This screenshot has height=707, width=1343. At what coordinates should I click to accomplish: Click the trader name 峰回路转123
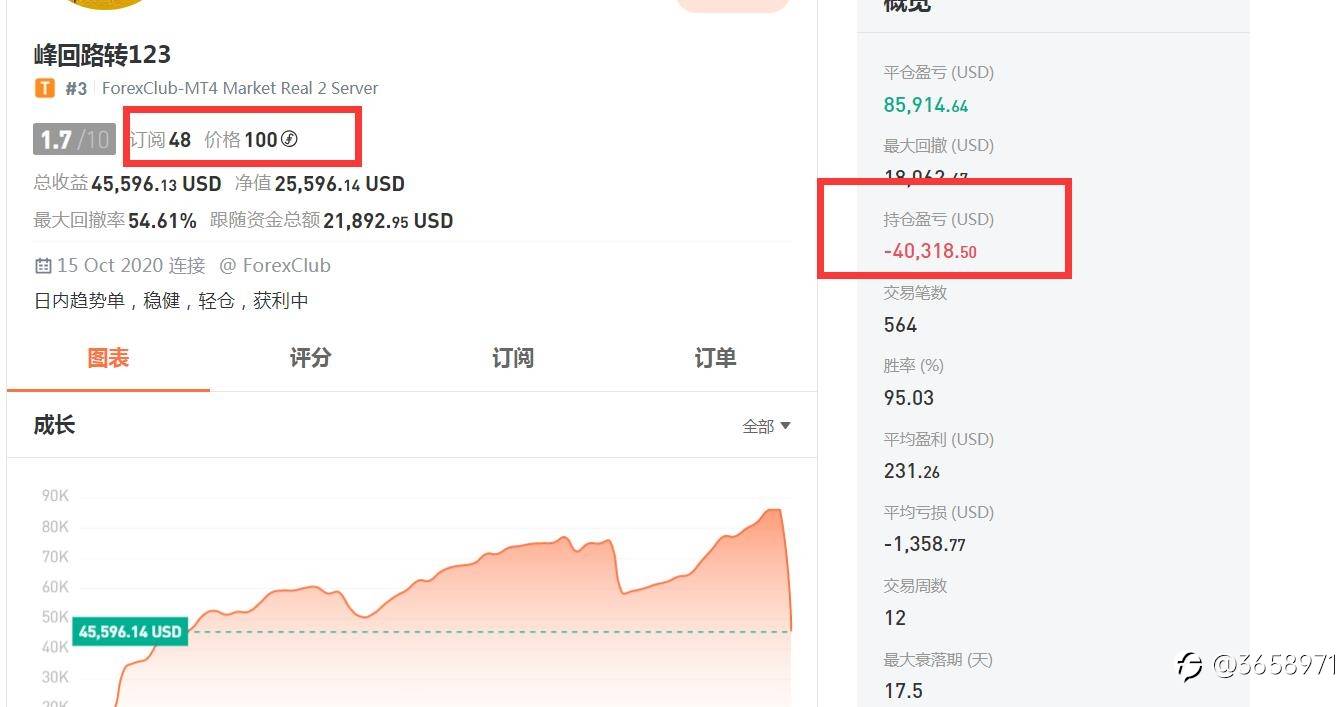pyautogui.click(x=102, y=54)
